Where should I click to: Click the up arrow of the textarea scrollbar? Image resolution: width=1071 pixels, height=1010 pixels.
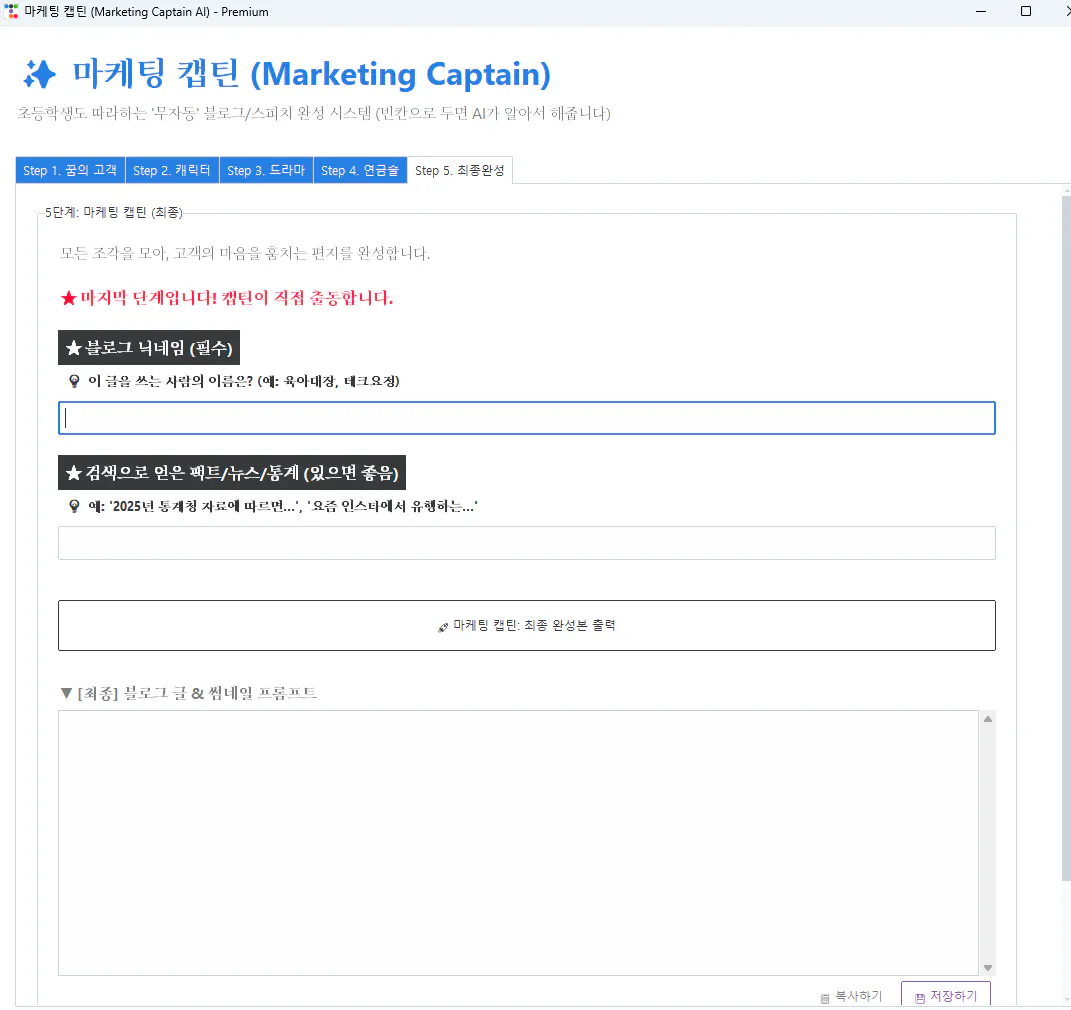(x=988, y=717)
